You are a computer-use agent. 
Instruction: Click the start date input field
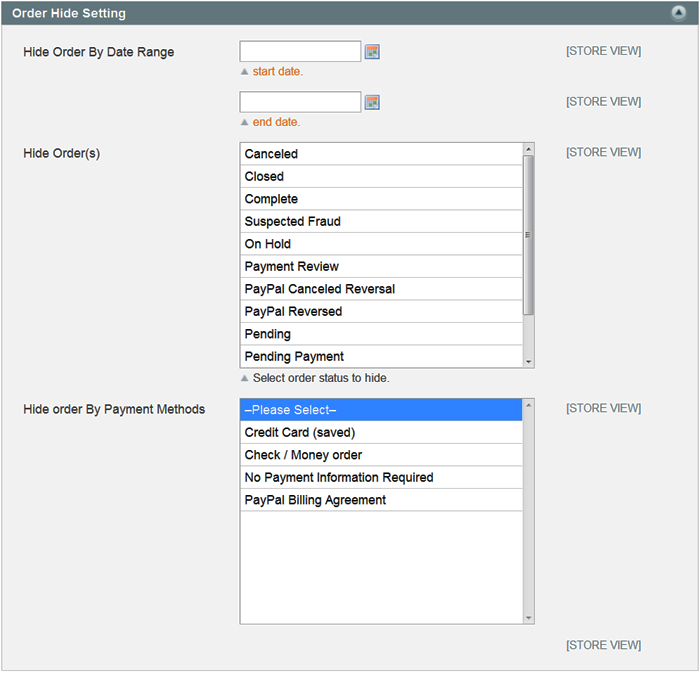(x=300, y=51)
